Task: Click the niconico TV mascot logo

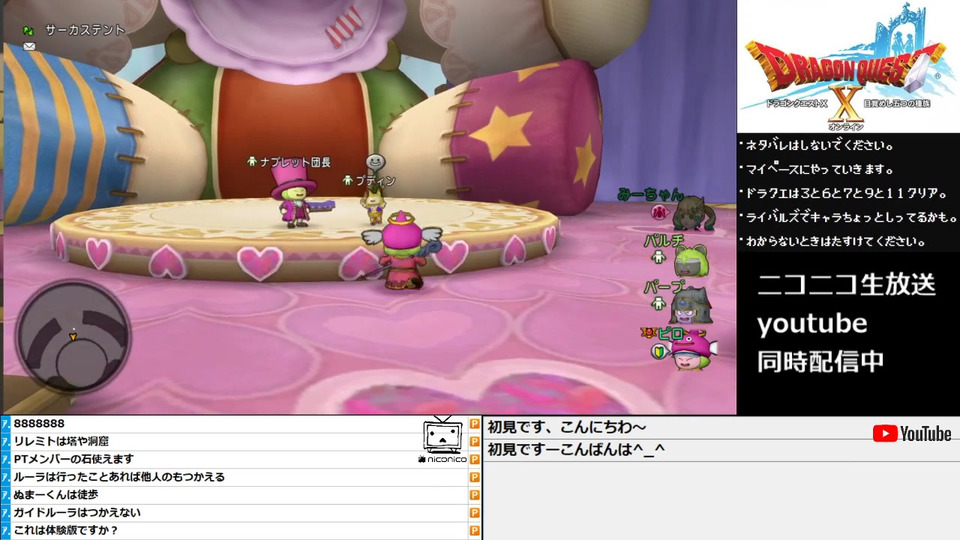Action: (443, 440)
